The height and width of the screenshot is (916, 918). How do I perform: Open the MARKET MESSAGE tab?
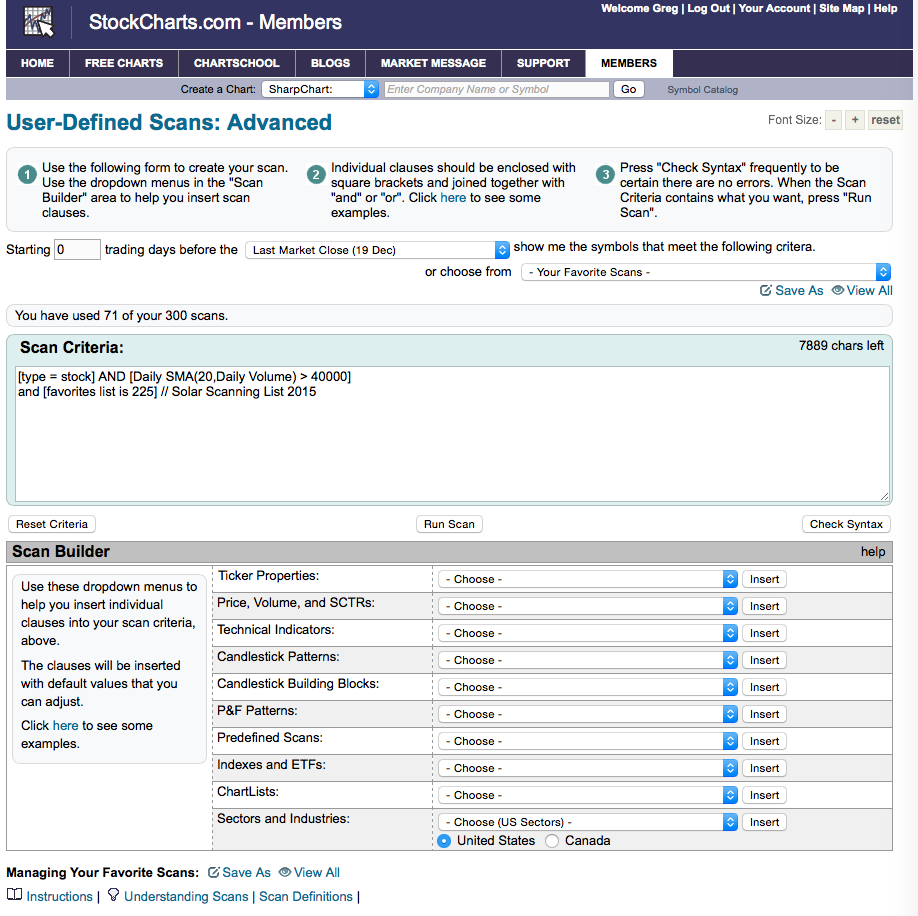(x=433, y=63)
